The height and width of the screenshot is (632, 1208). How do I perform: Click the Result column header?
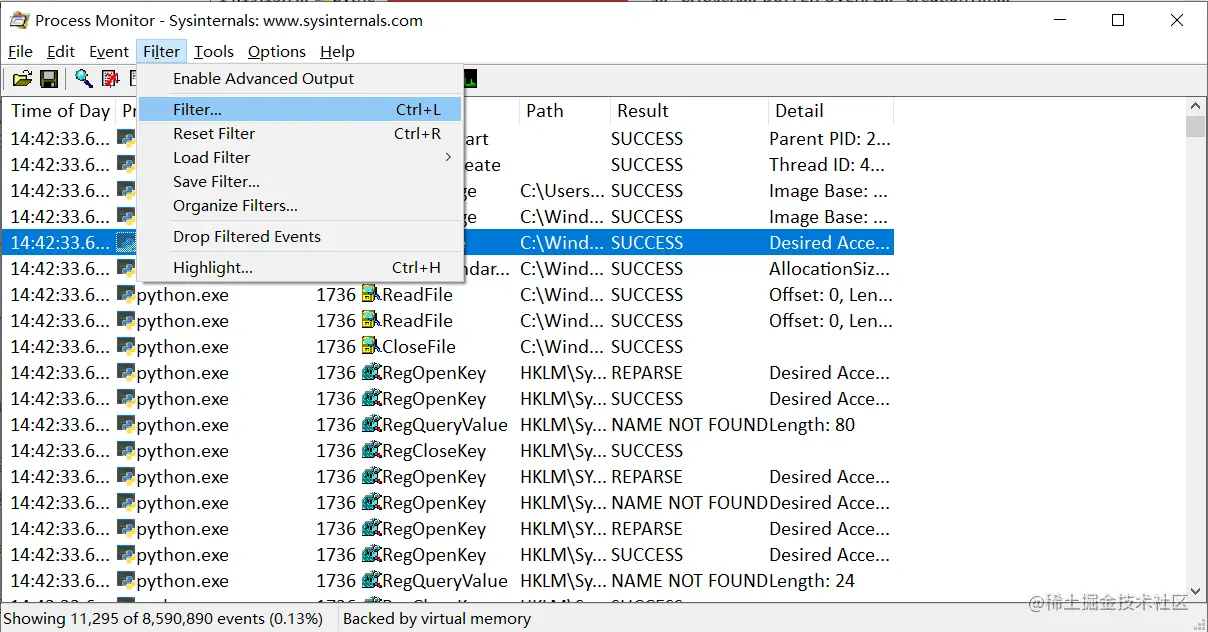point(688,111)
